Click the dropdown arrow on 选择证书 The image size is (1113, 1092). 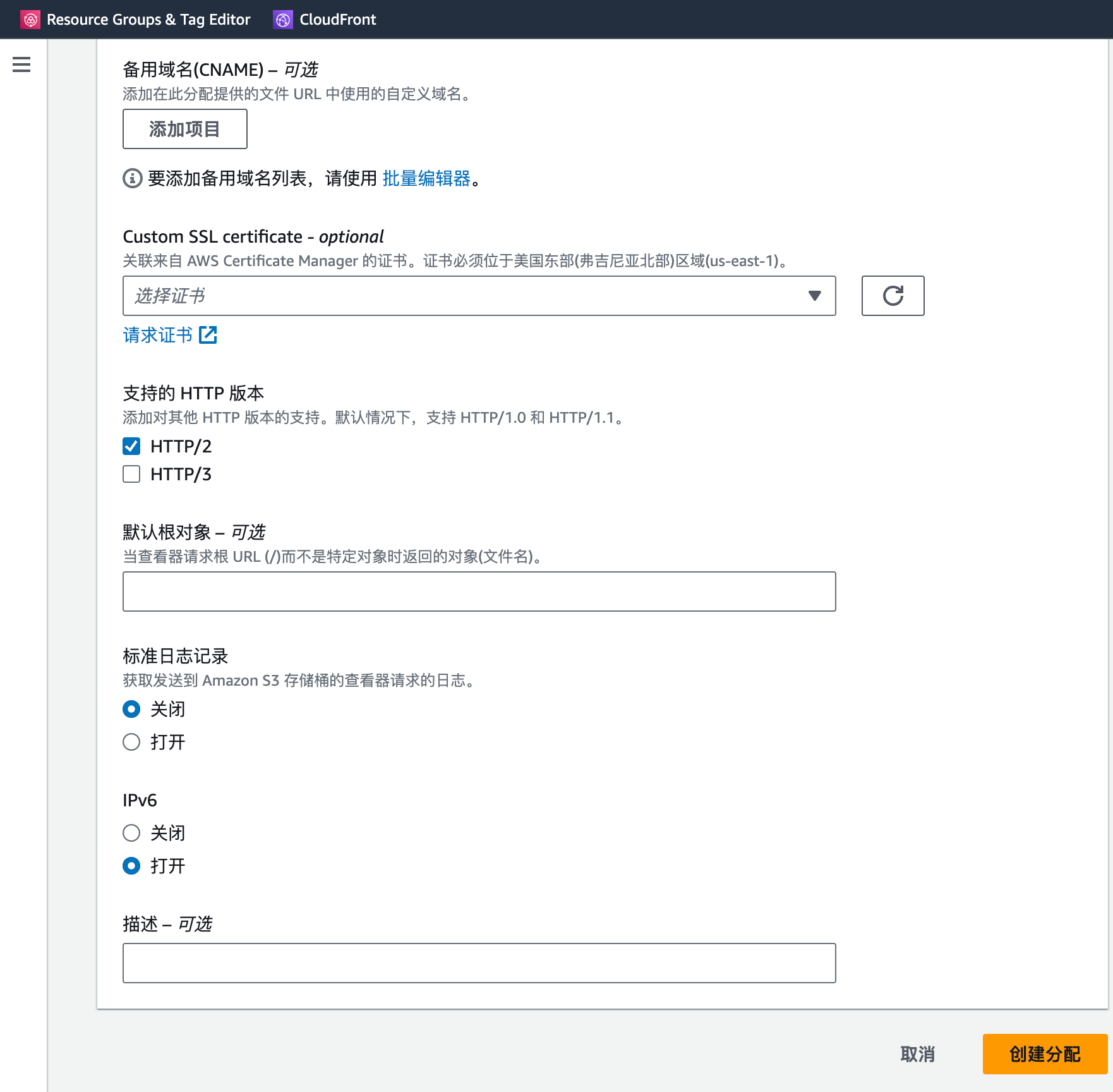pyautogui.click(x=814, y=295)
